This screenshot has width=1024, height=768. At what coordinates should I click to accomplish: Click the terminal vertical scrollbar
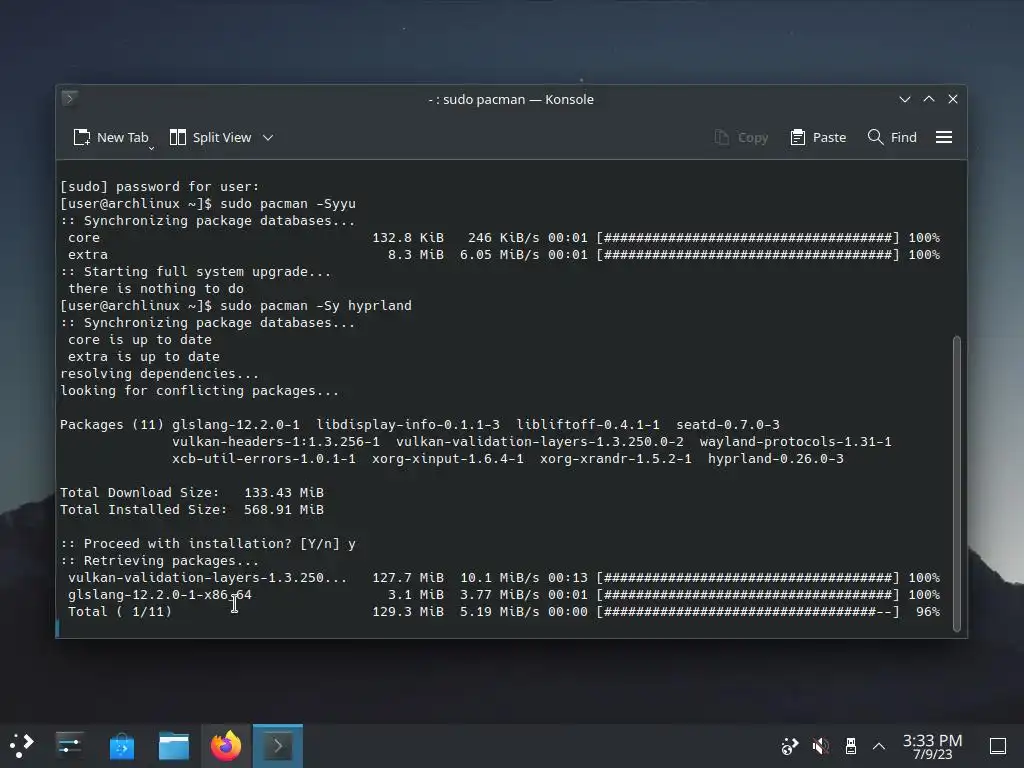tap(957, 483)
